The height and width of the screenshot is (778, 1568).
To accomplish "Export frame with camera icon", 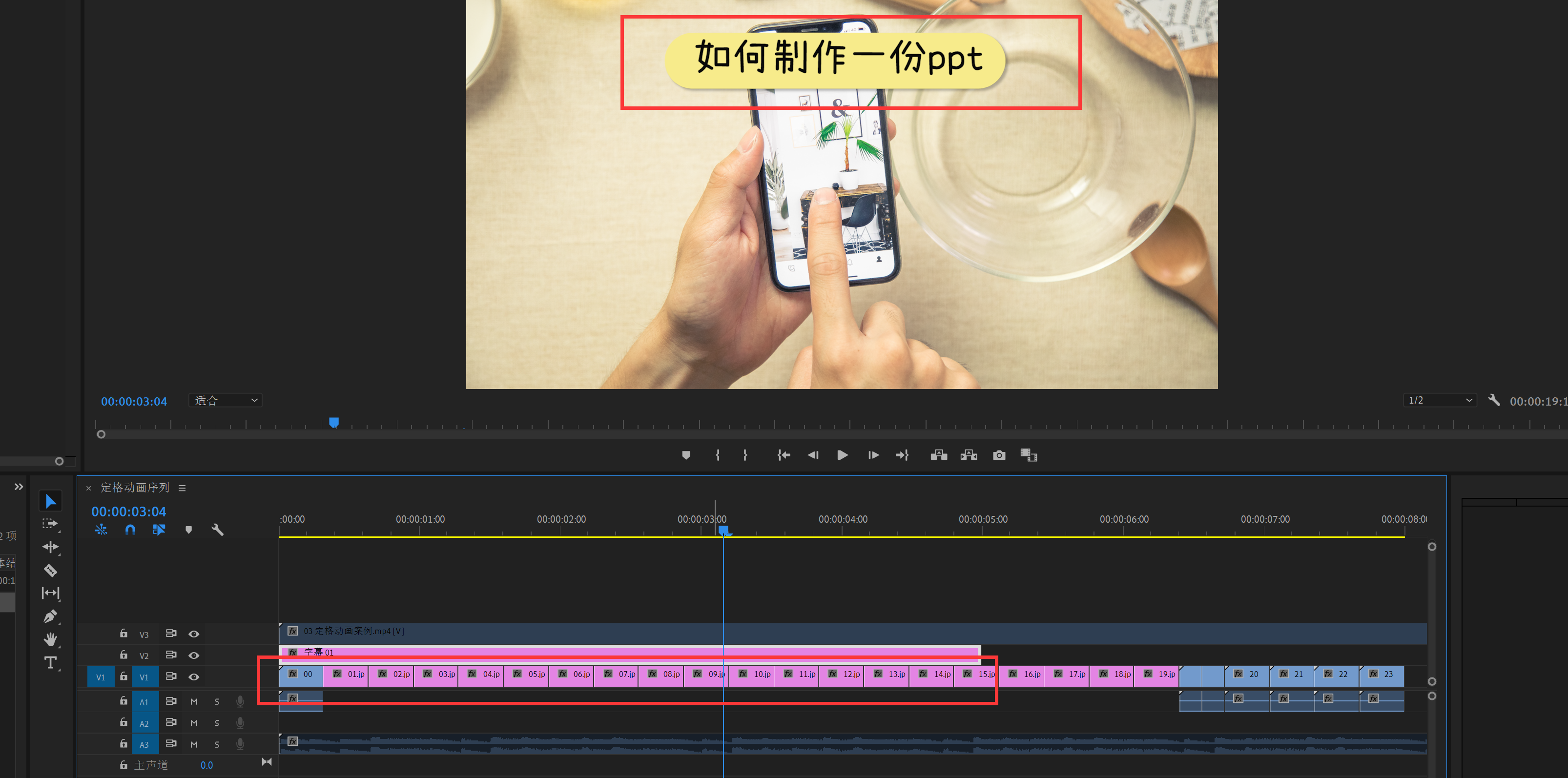I will pos(999,455).
